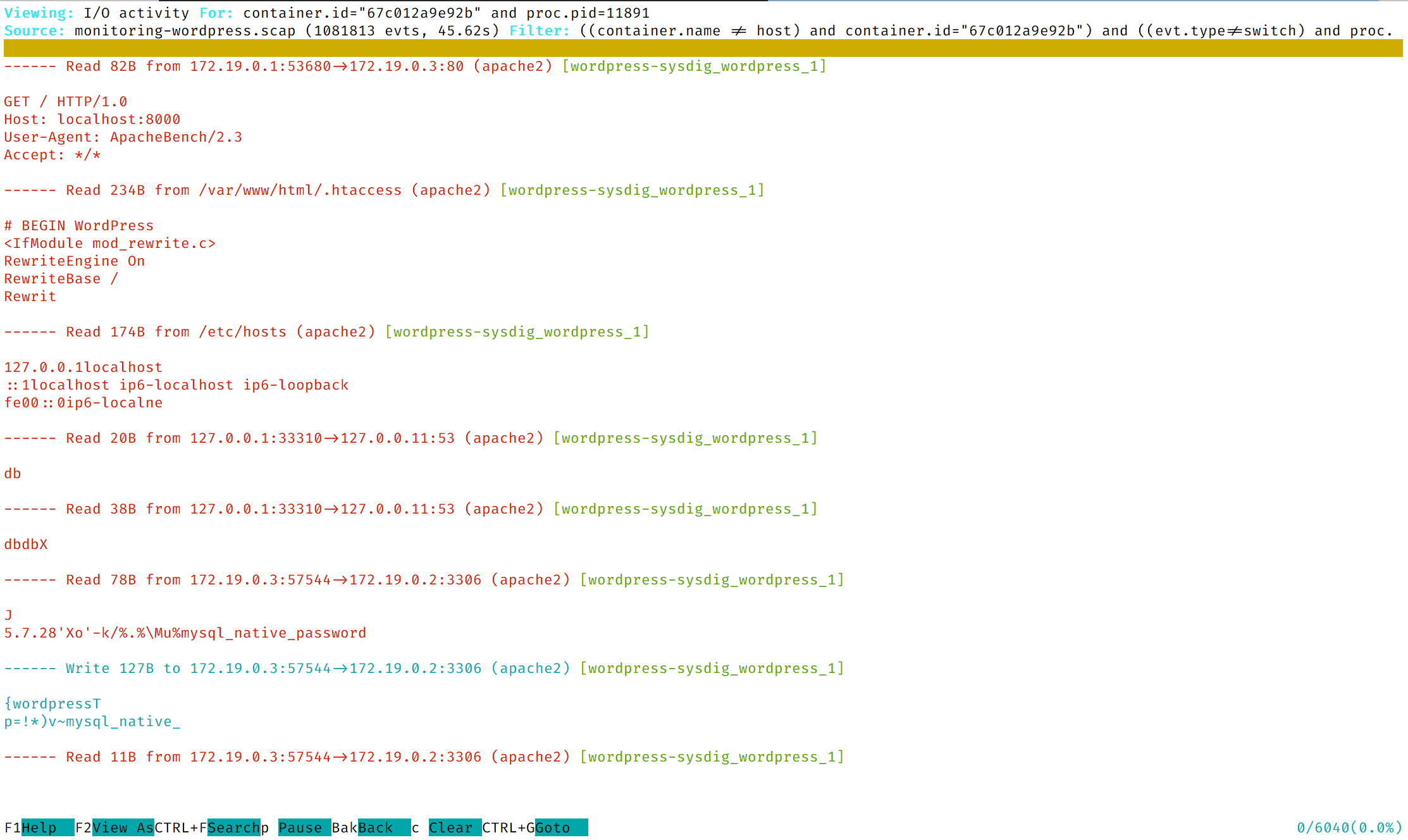
Task: Select the '::1localhost ip6-localhost ip6-loopback' line
Action: coord(176,385)
